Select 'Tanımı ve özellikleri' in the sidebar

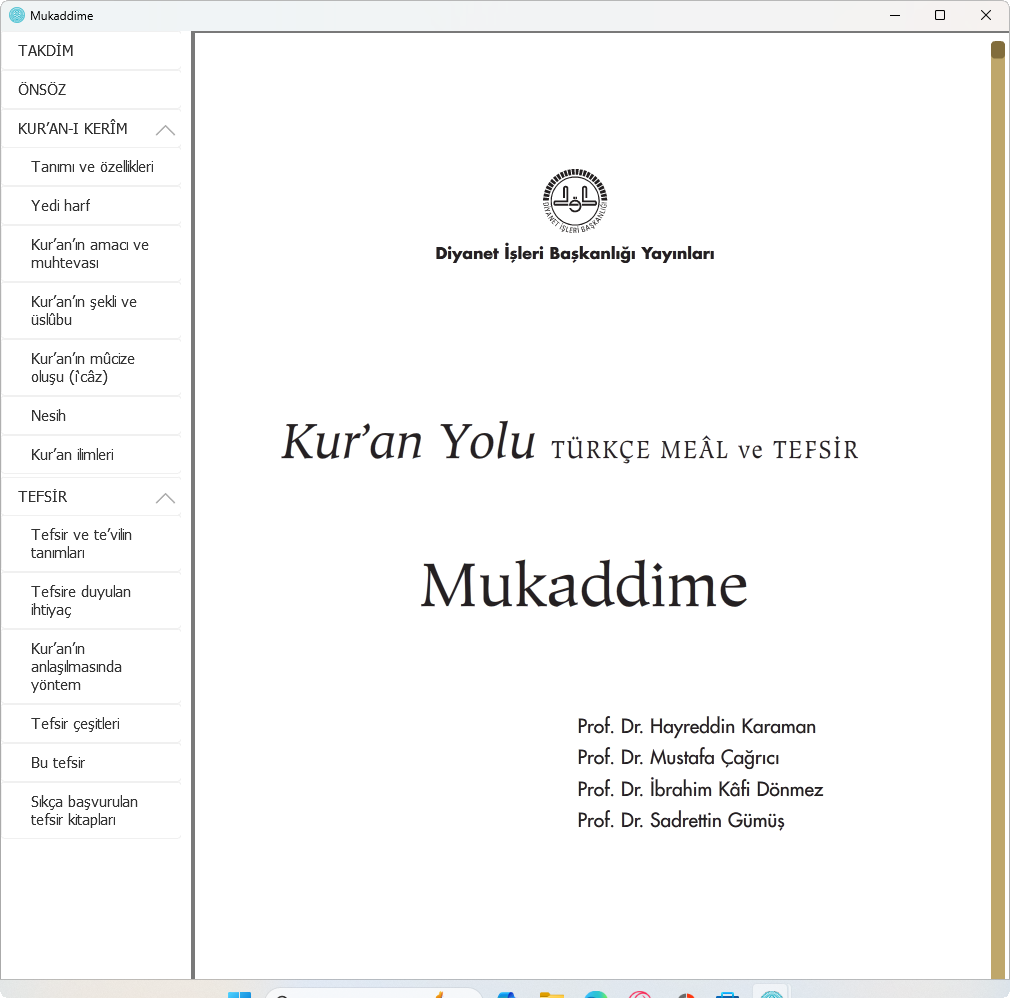click(91, 167)
